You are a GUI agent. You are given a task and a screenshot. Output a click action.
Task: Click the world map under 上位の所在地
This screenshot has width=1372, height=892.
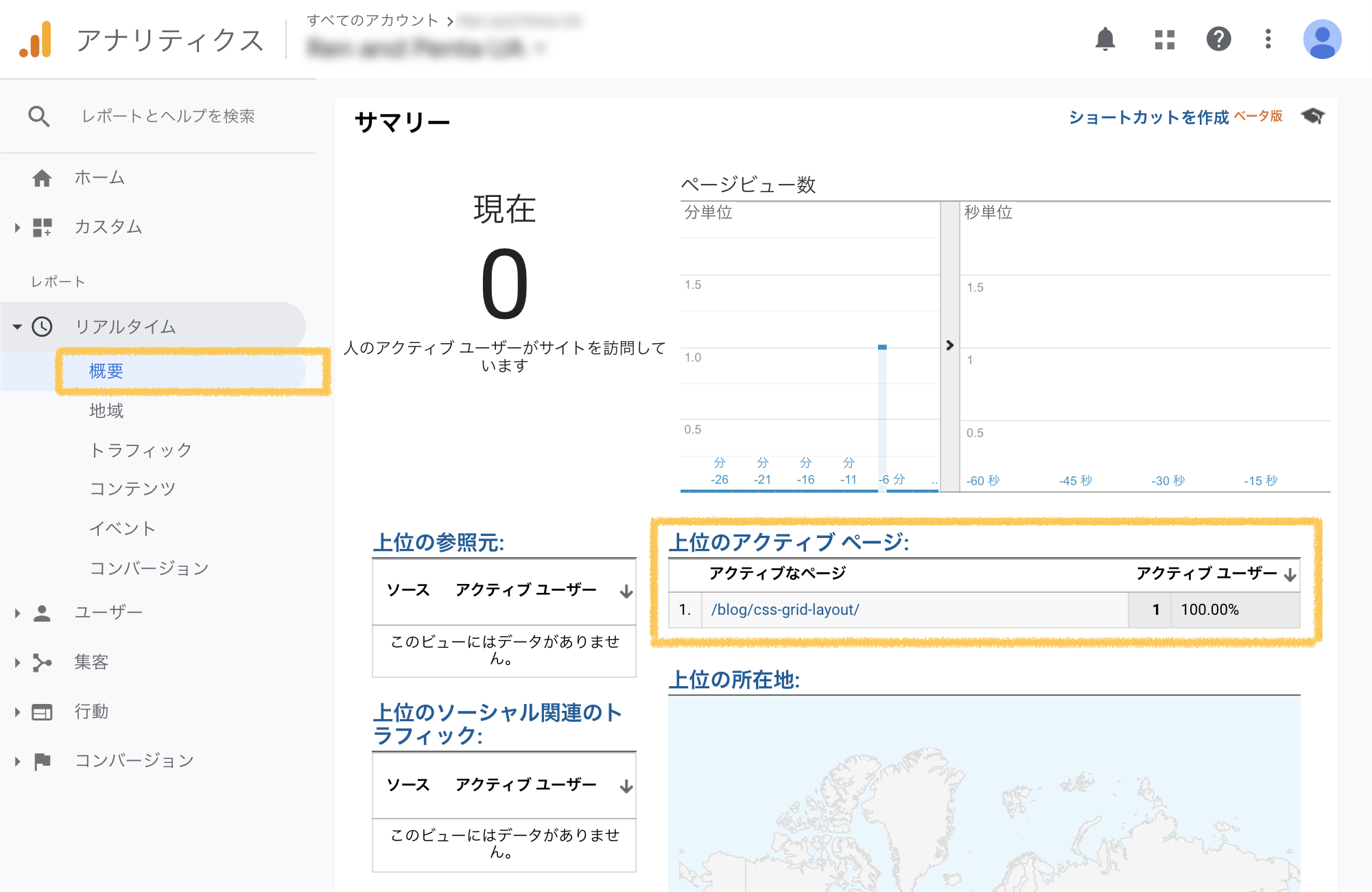(x=984, y=794)
